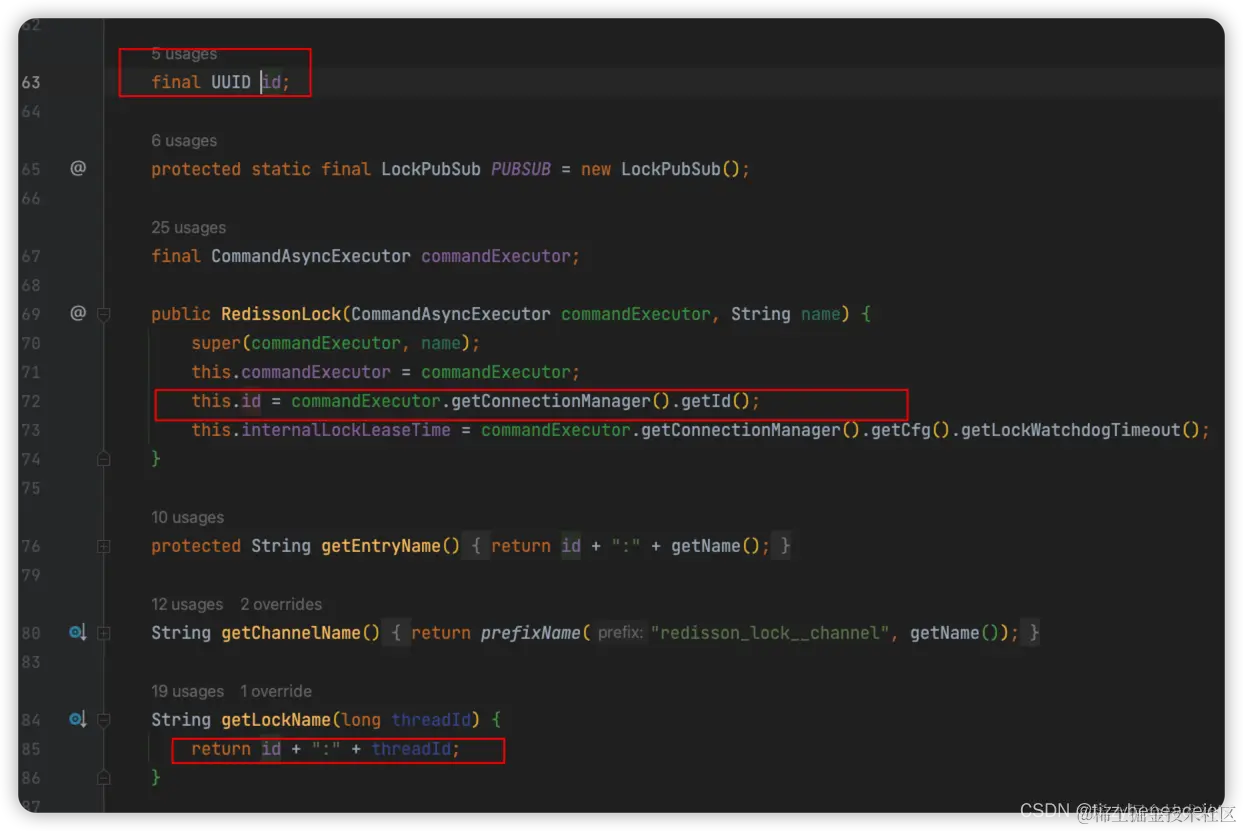
Task: Click 'String name' parameter in the constructor
Action: (785, 314)
